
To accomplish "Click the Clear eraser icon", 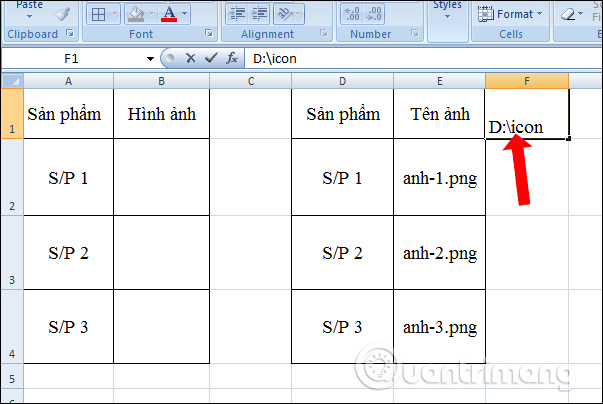I will coord(568,15).
